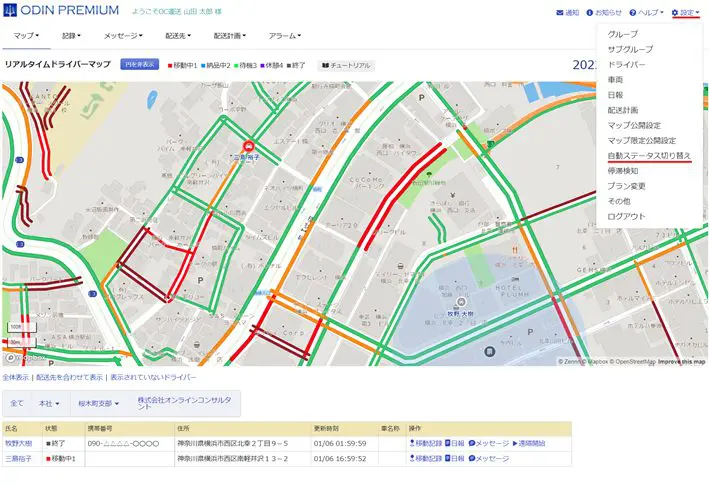Screen dimensions: 709x485
Task: Toggle the POIを非表示 button
Action: 138,65
